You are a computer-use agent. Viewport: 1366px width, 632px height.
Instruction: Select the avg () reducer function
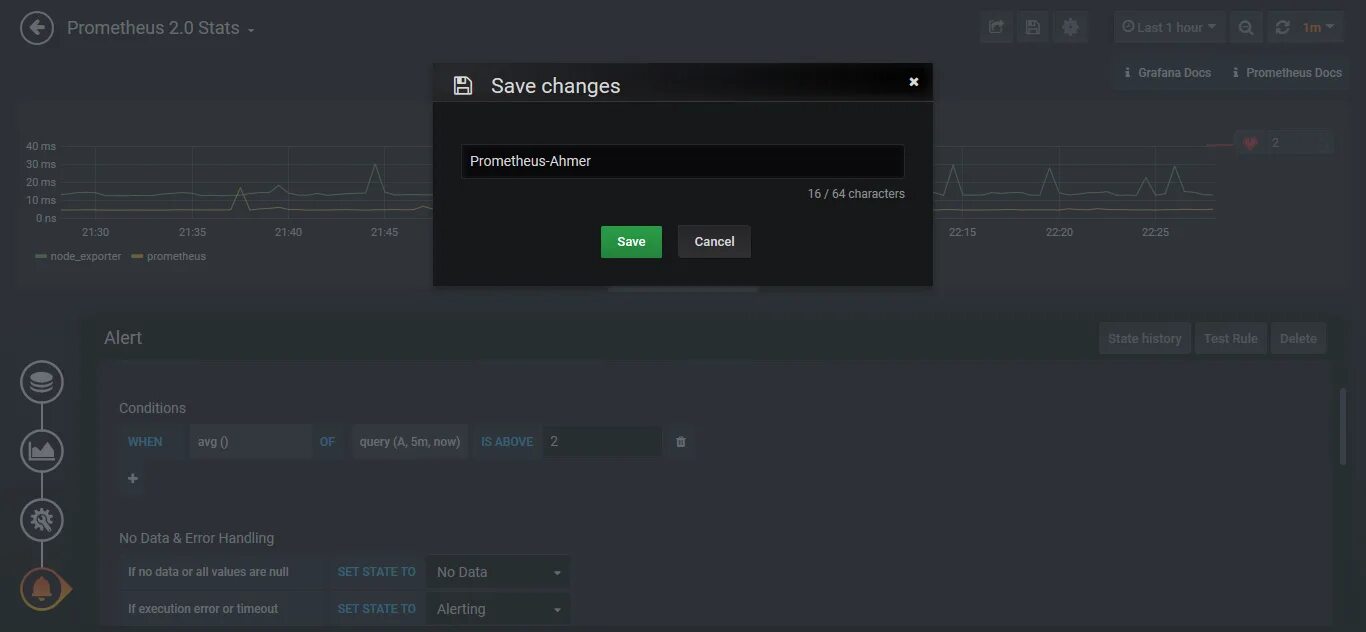tap(250, 442)
